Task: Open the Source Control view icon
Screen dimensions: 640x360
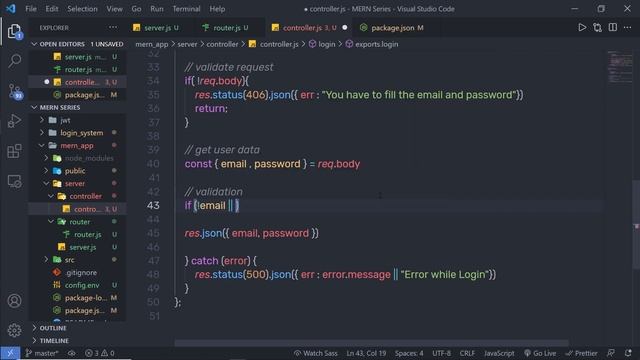Action: (x=15, y=91)
